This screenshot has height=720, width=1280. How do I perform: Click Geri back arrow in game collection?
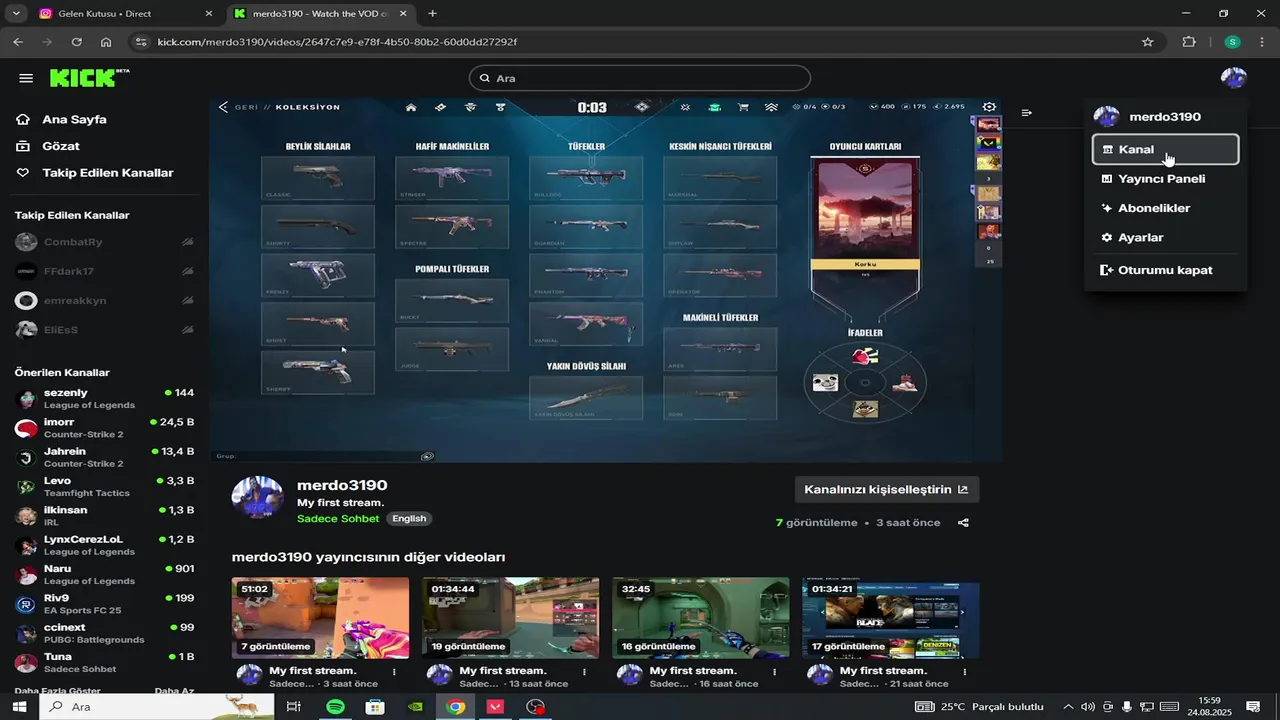(223, 107)
